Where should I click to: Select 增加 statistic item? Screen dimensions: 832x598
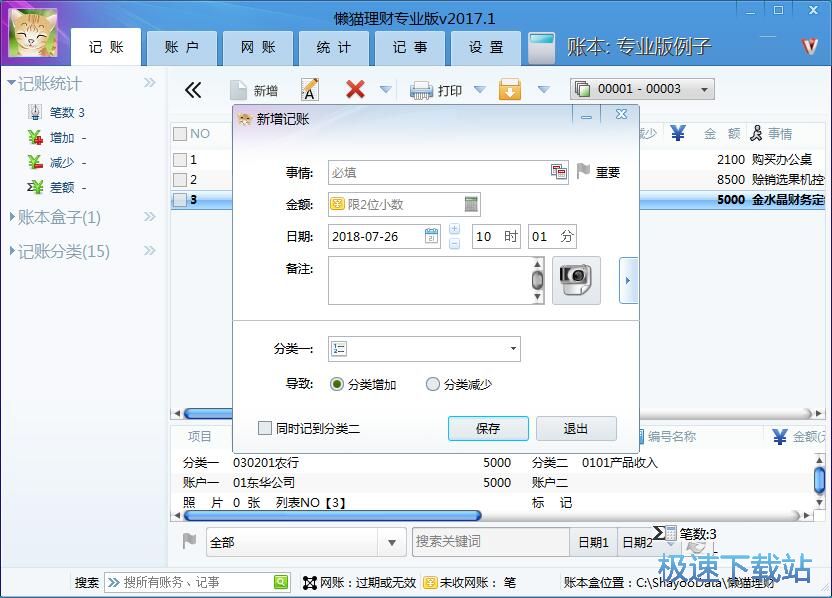point(57,138)
